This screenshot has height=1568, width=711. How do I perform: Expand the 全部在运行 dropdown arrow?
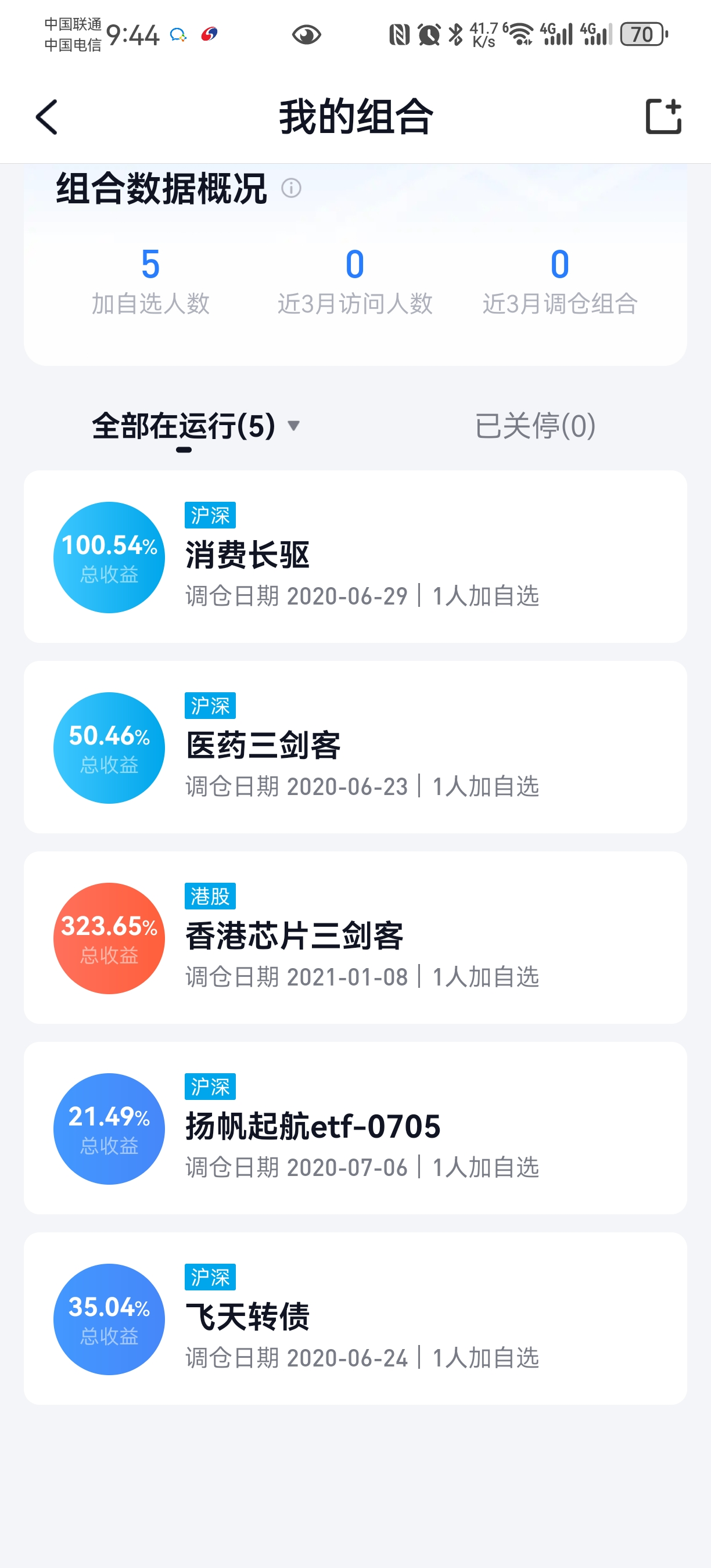coord(294,426)
